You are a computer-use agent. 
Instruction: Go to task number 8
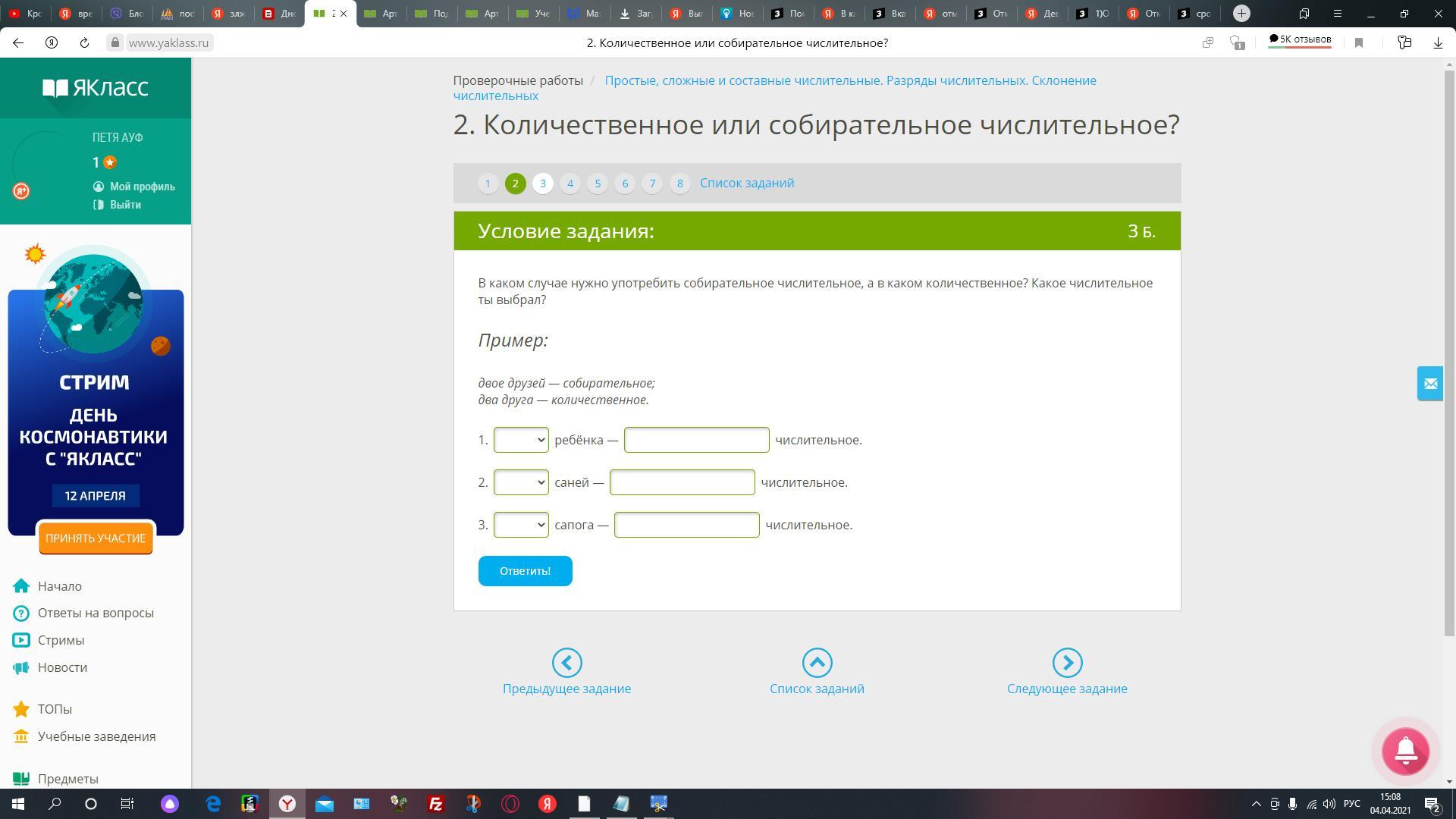[x=679, y=184]
